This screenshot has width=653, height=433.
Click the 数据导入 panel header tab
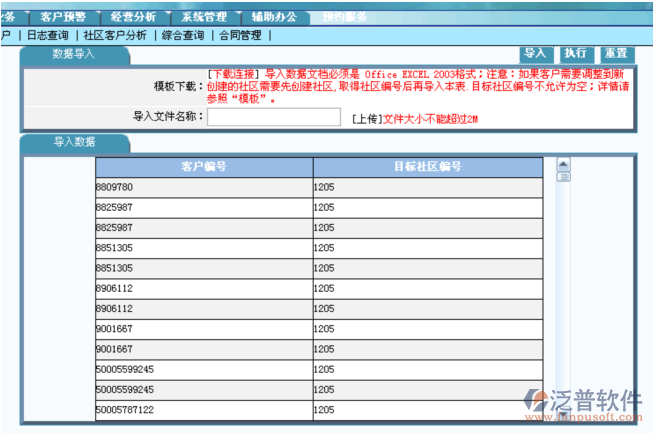pos(73,54)
